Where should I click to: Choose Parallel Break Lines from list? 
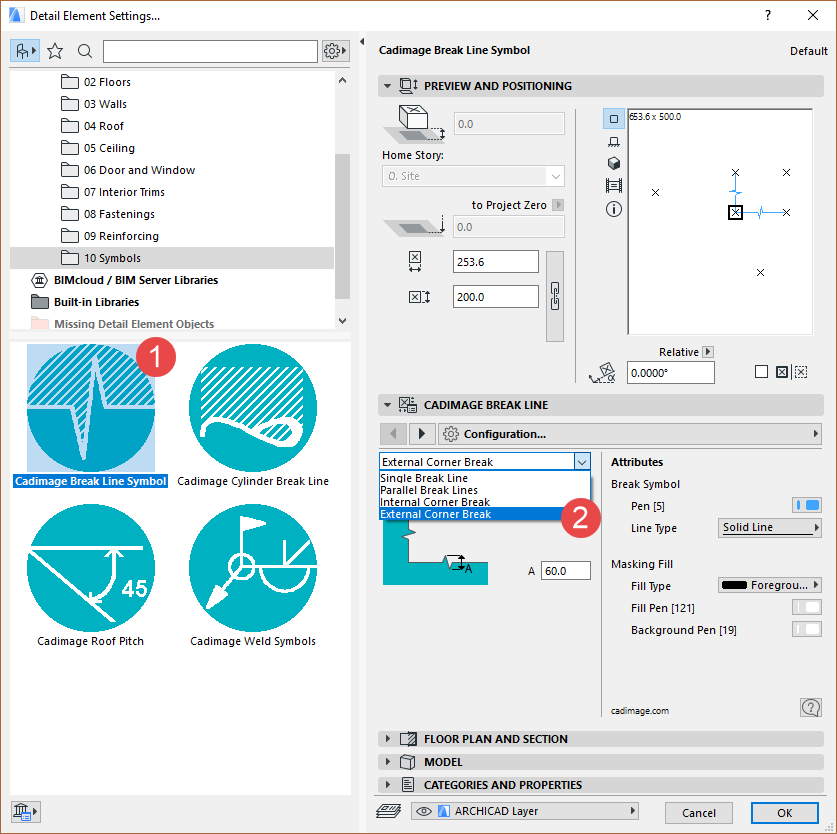pos(429,490)
